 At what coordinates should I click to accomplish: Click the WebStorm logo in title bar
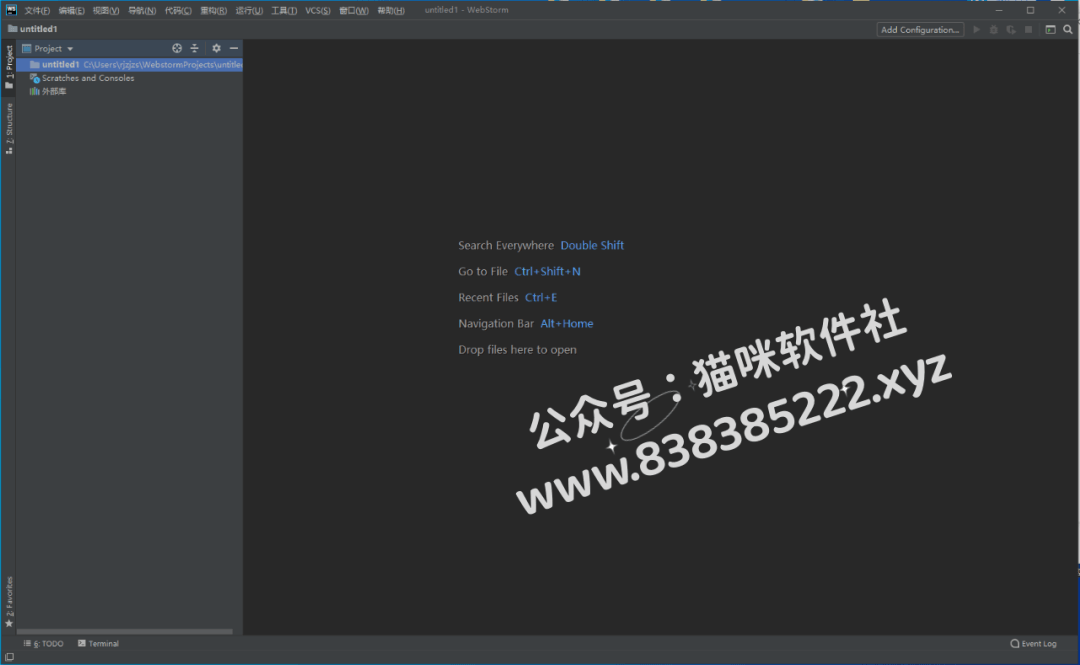(x=11, y=10)
